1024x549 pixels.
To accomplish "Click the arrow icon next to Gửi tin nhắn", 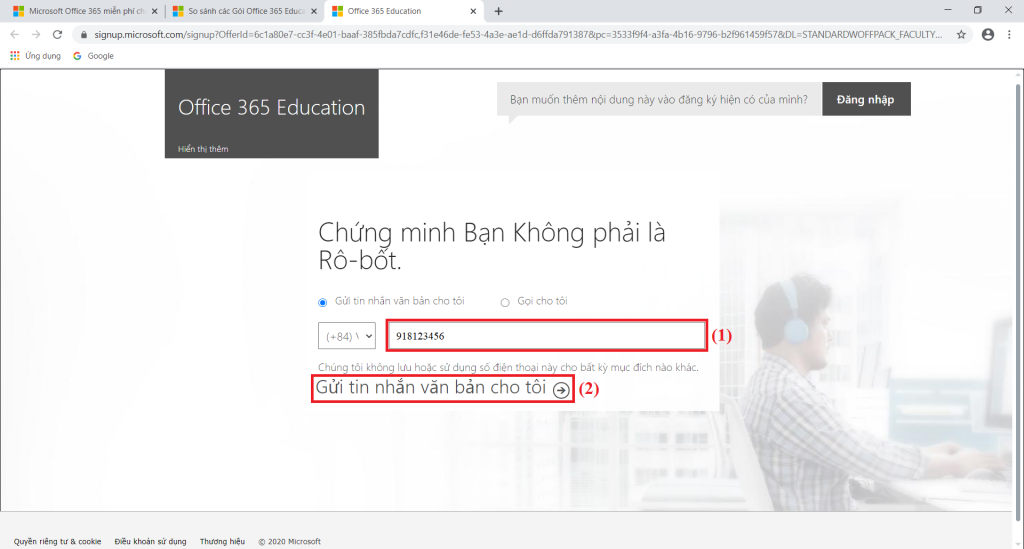I will pyautogui.click(x=561, y=390).
